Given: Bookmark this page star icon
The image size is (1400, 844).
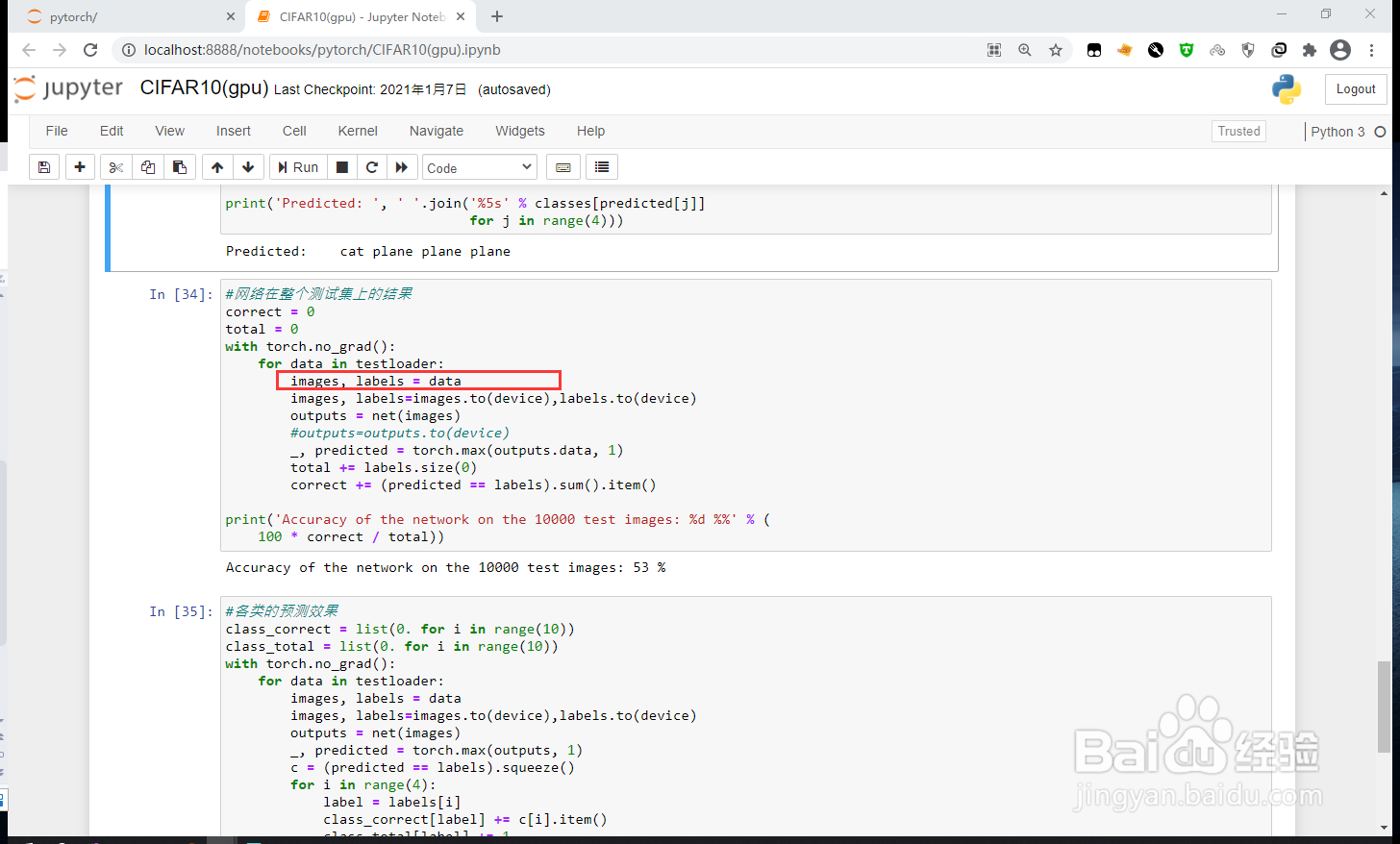Looking at the screenshot, I should pyautogui.click(x=1056, y=50).
